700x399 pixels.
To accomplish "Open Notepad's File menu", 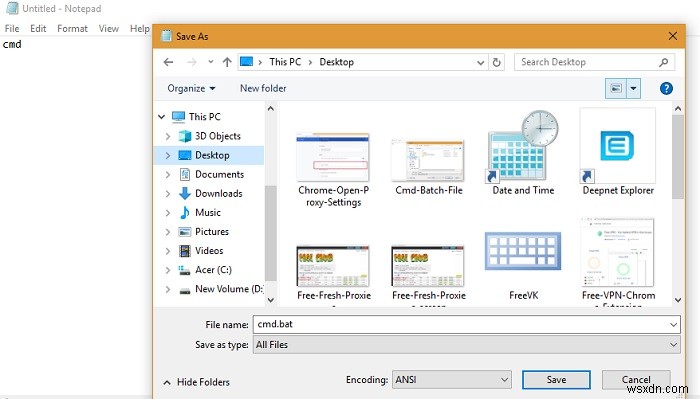I will point(12,29).
